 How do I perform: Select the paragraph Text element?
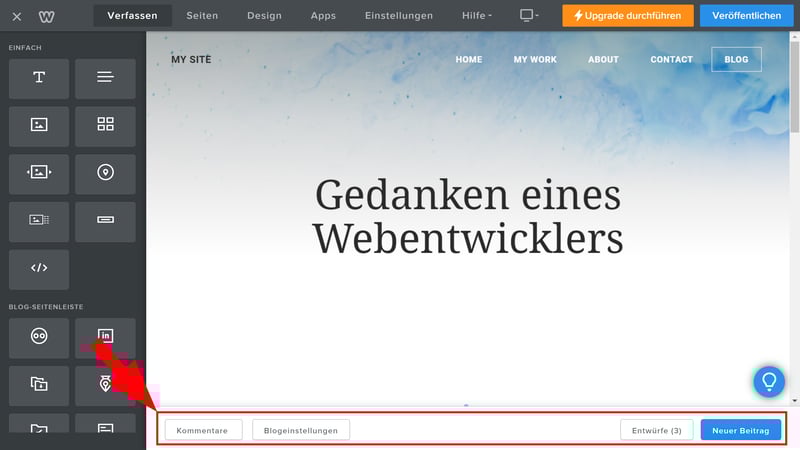click(105, 78)
